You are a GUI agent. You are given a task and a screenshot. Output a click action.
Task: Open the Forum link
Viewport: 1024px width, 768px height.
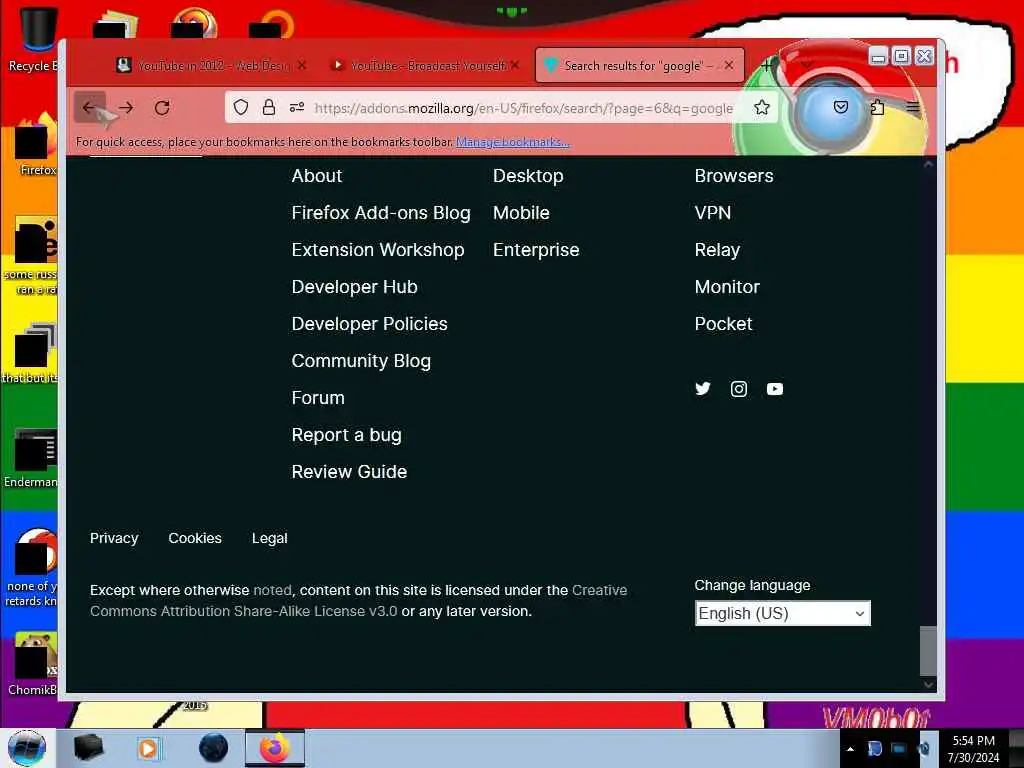(317, 398)
